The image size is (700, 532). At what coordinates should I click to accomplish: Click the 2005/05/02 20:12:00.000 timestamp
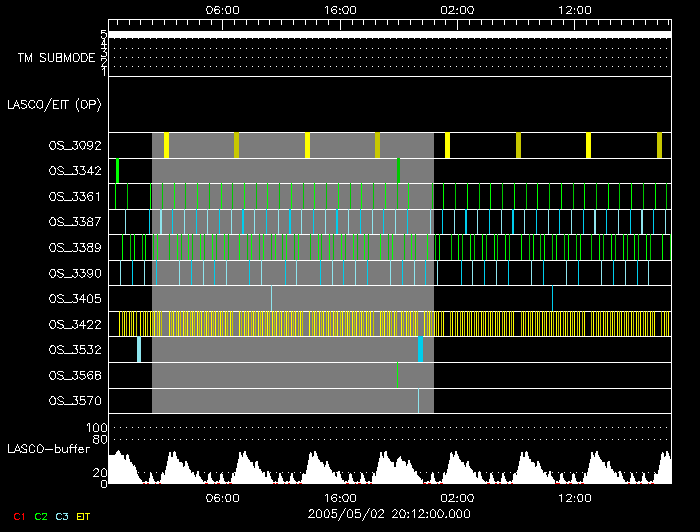coord(390,514)
